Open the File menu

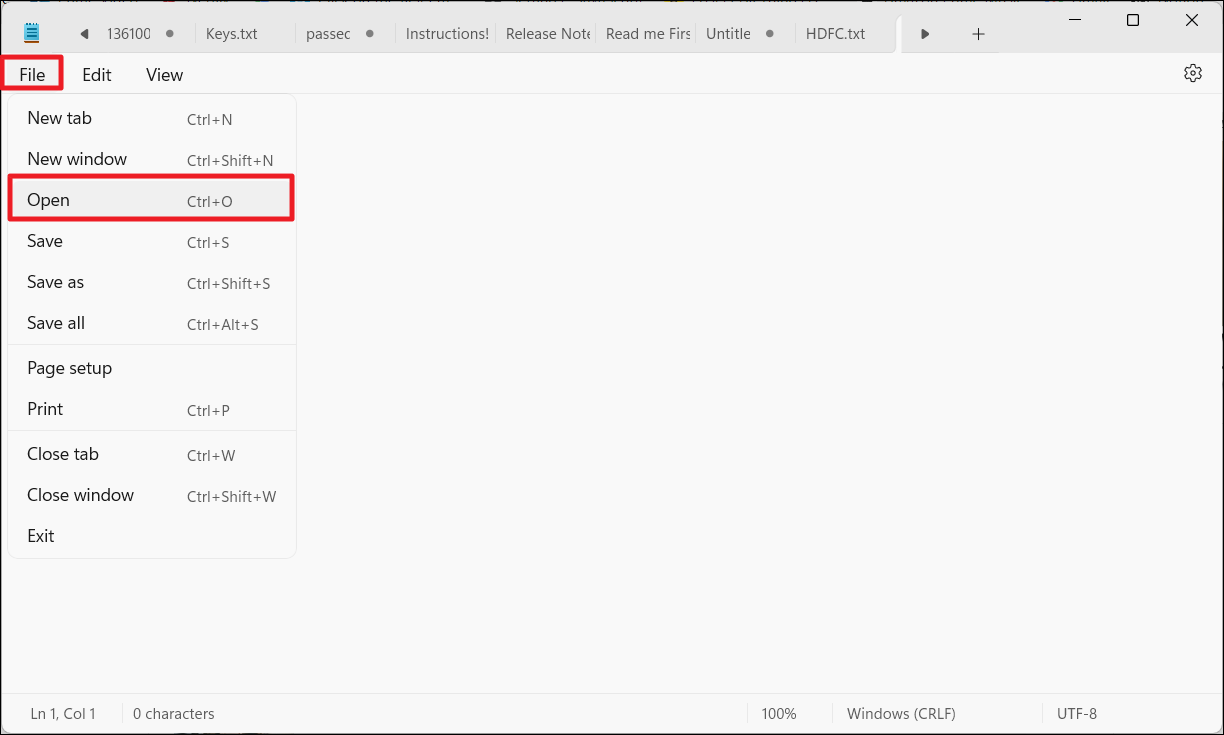click(x=32, y=74)
